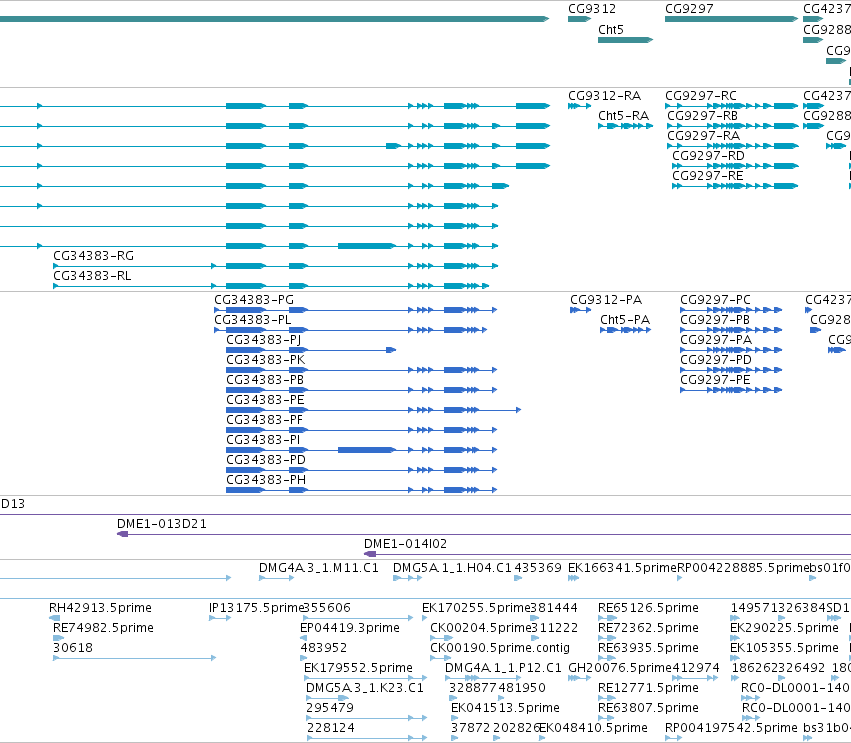Open EST RE74982.5prime
The image size is (851, 743).
103,628
